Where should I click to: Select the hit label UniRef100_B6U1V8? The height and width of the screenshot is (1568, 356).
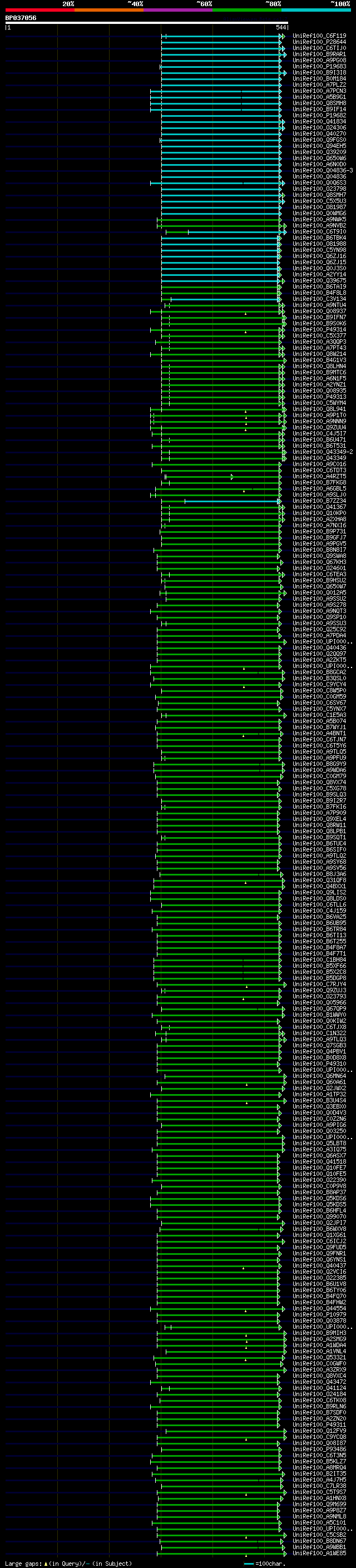[x=319, y=1284]
